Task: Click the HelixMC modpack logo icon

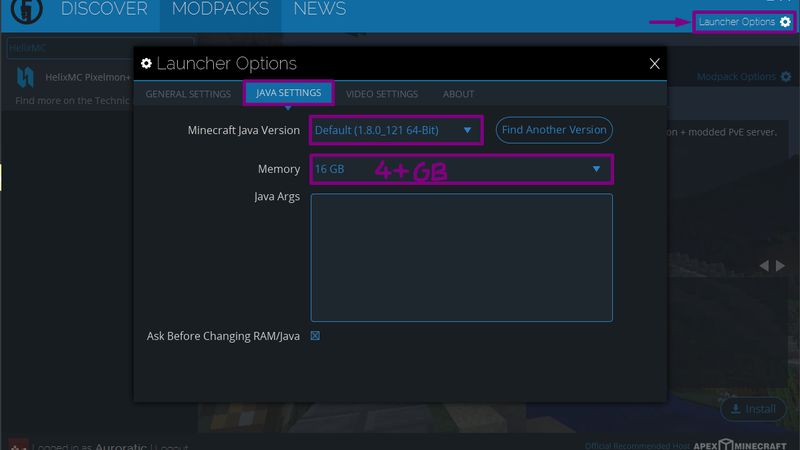Action: click(25, 77)
